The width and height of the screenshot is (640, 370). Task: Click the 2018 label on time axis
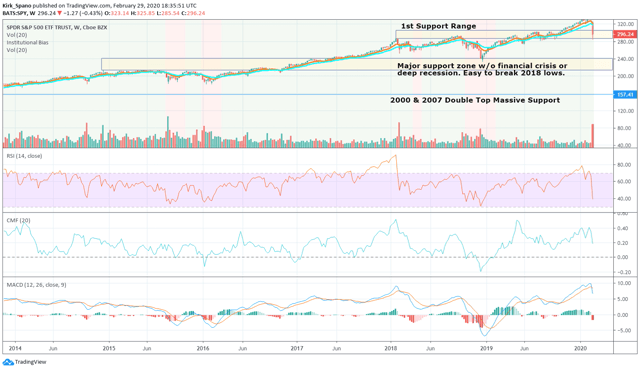click(391, 348)
